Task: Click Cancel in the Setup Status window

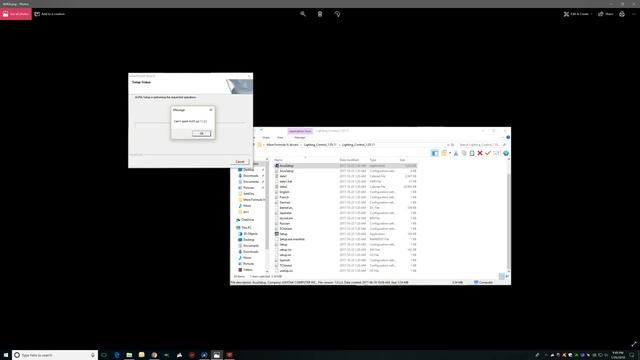Action: pos(240,162)
